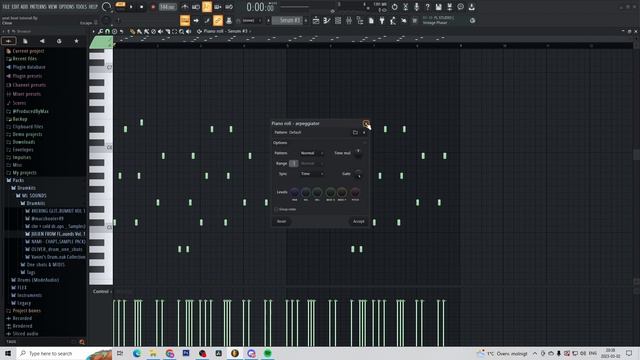The width and height of the screenshot is (640, 360).
Task: Select the piano roll playback speaker tool
Action: 189,31
